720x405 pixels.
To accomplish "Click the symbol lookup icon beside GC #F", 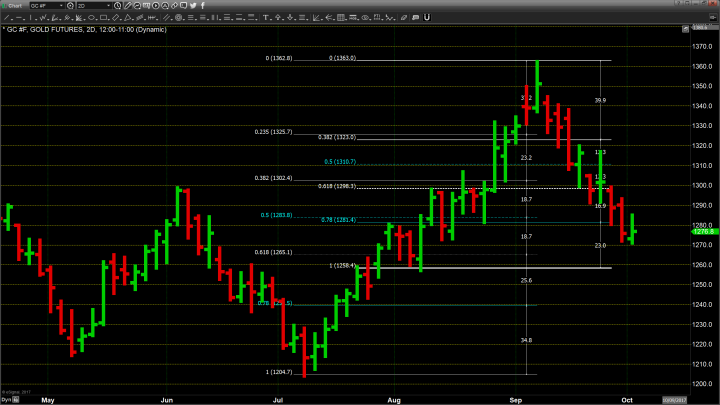I will click(70, 6).
